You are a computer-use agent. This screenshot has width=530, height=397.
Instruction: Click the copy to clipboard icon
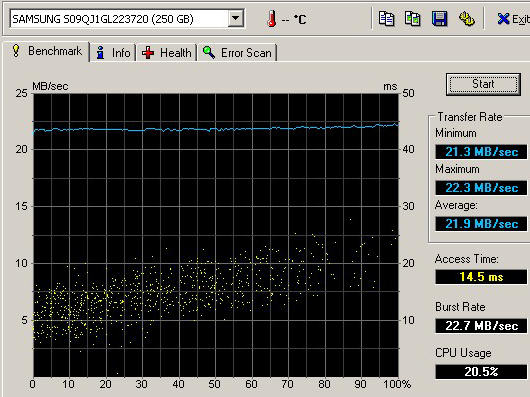click(386, 19)
